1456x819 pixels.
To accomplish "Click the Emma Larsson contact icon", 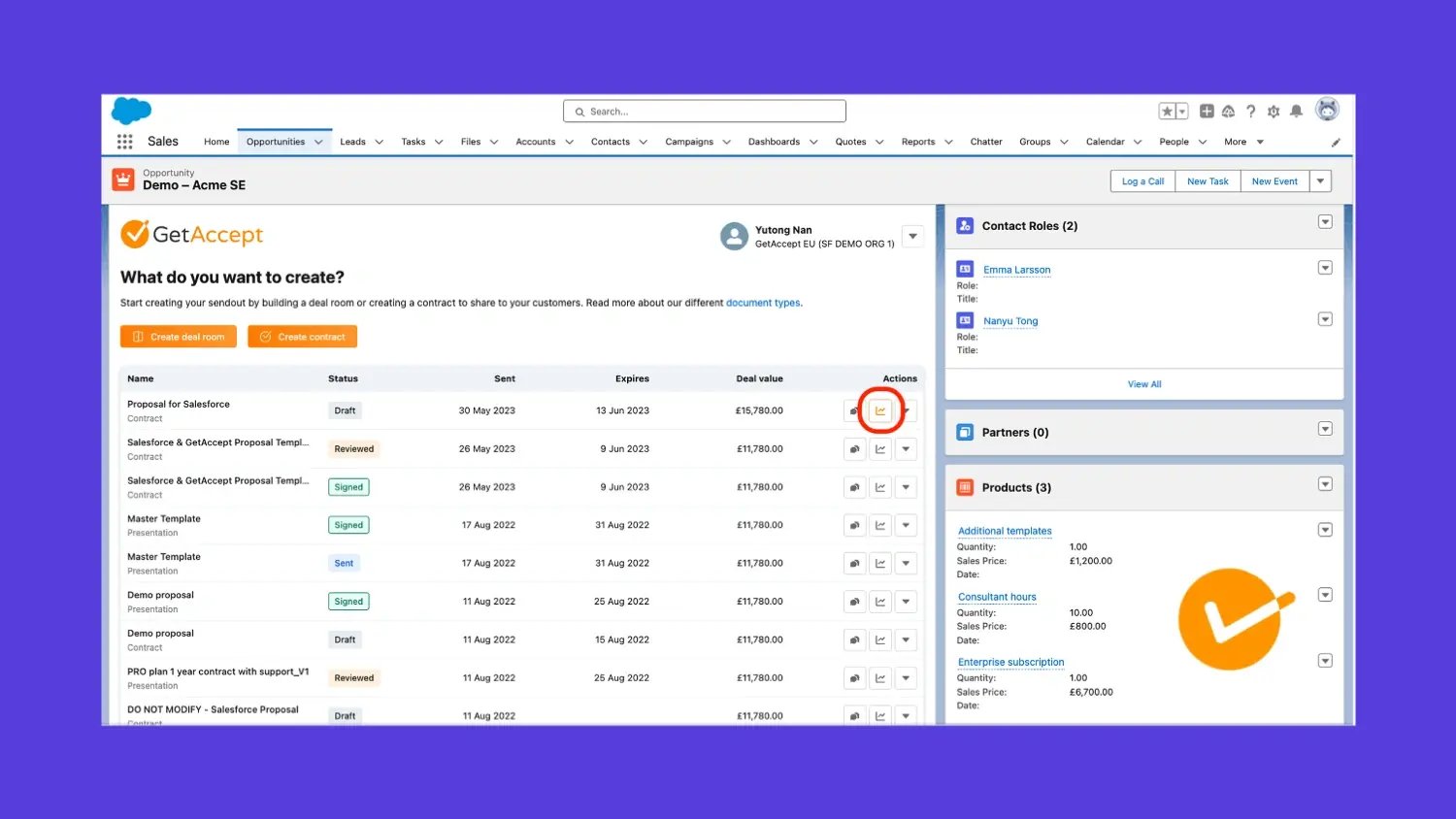I will tap(965, 269).
